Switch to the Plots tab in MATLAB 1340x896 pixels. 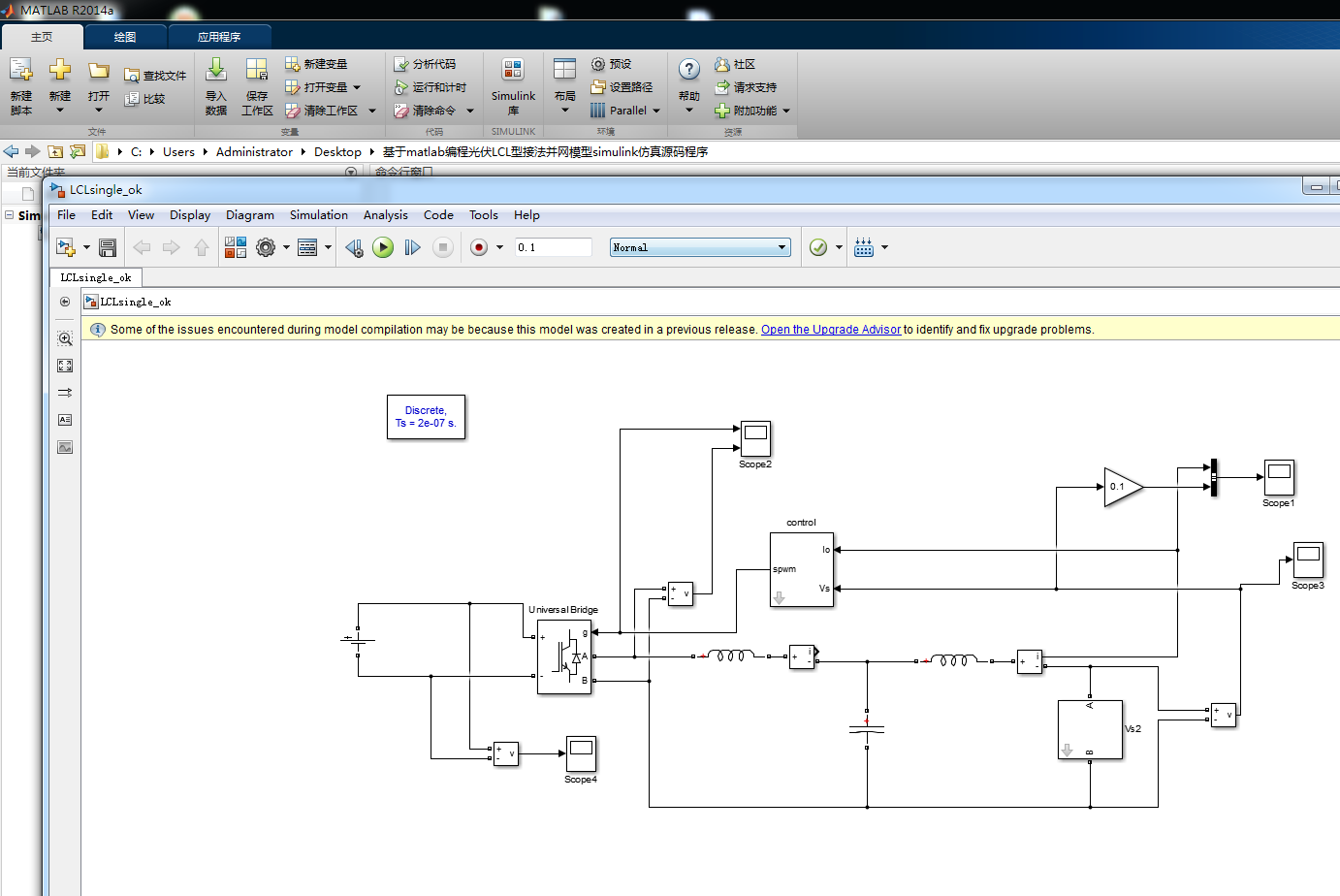(x=125, y=37)
